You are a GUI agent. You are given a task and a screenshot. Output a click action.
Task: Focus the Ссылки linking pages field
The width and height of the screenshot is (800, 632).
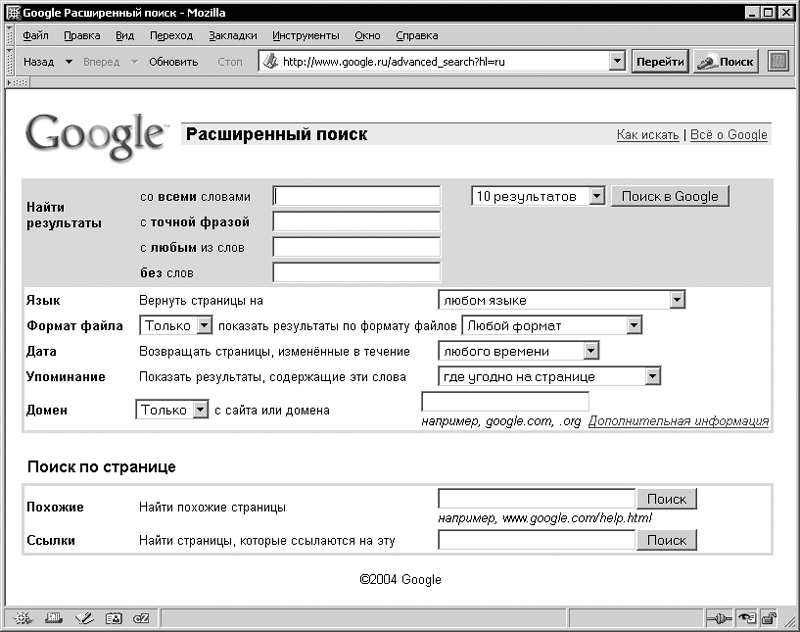pyautogui.click(x=537, y=540)
